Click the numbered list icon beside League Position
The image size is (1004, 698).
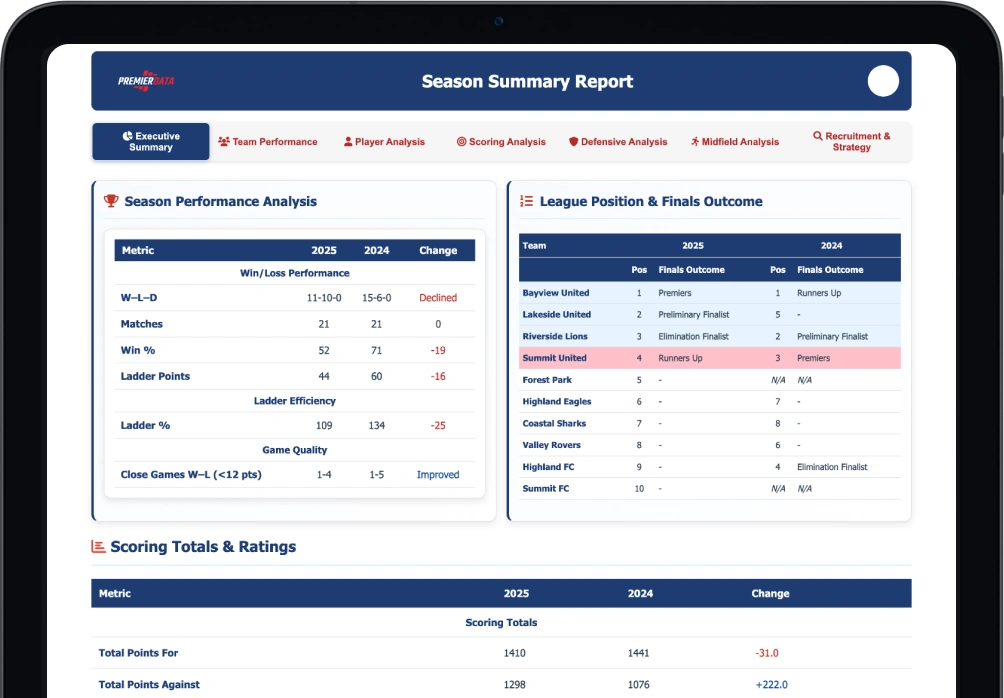click(526, 201)
